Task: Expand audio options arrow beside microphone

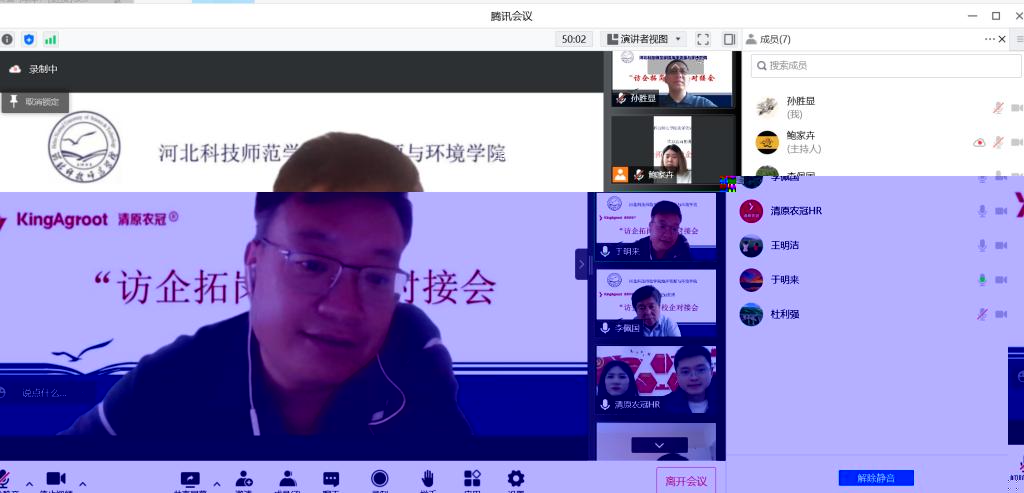Action: pyautogui.click(x=29, y=484)
